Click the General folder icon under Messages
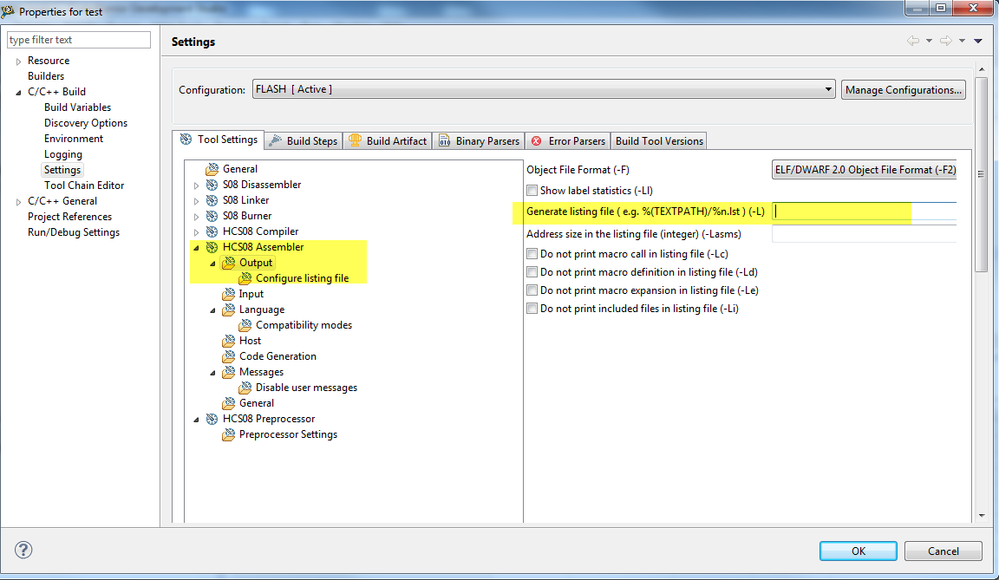The width and height of the screenshot is (999, 580). 228,403
